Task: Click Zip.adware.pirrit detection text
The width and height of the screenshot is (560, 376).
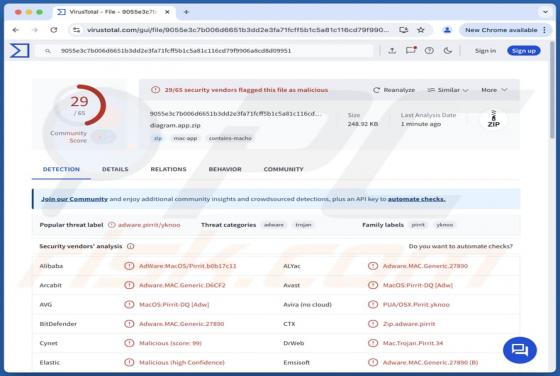Action: click(x=409, y=324)
